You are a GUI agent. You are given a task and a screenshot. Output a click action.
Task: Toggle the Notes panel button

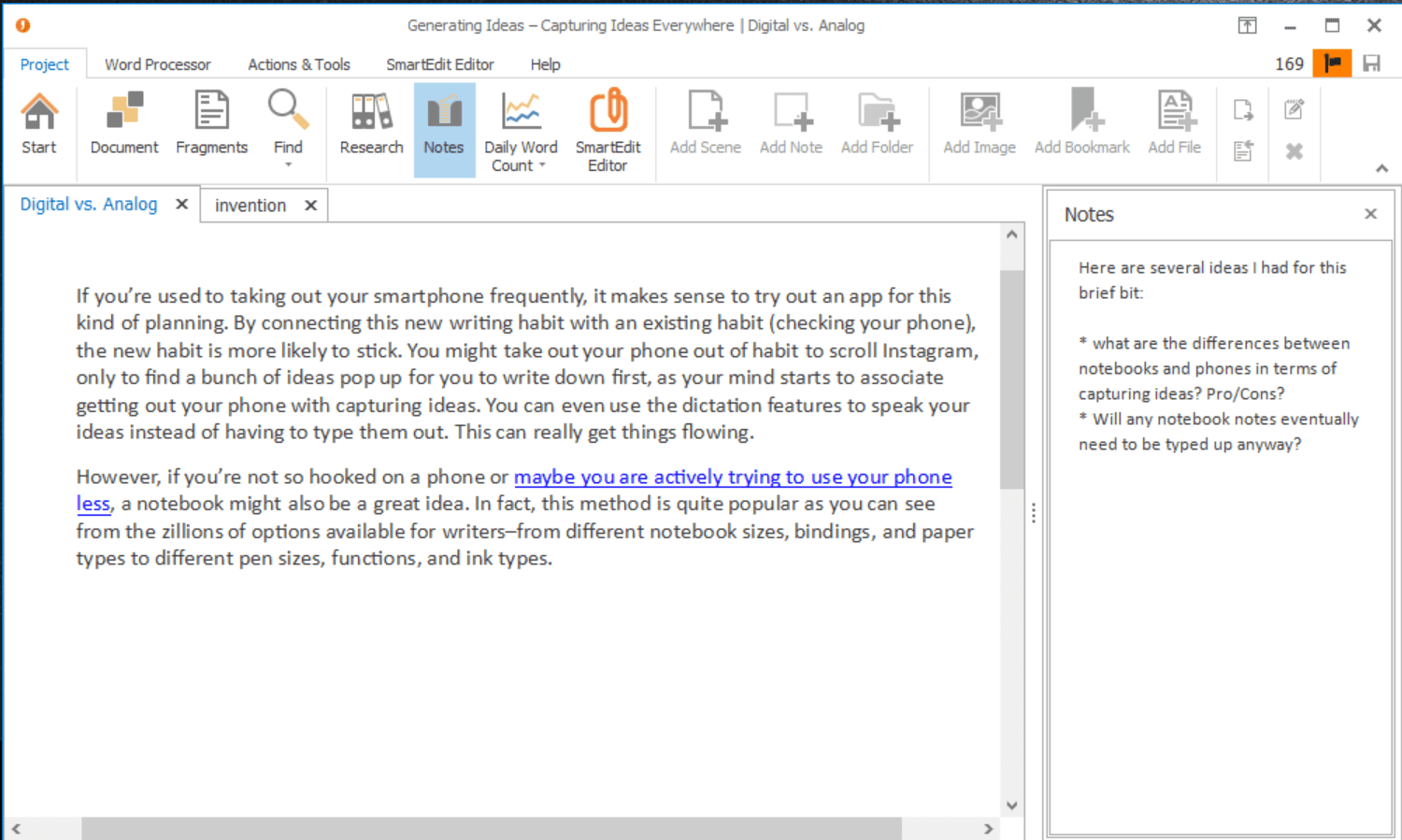[444, 130]
